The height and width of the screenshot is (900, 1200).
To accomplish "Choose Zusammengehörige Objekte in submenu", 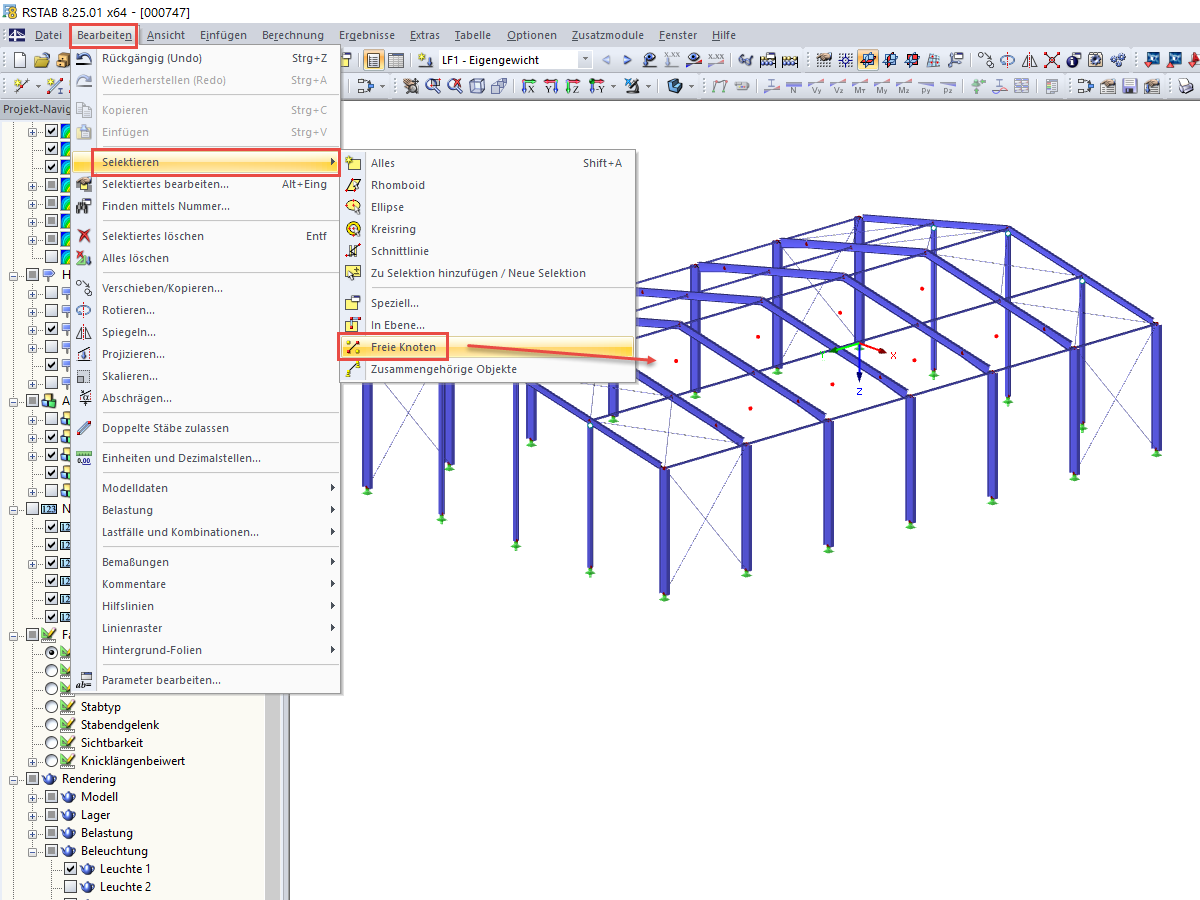I will [487, 369].
